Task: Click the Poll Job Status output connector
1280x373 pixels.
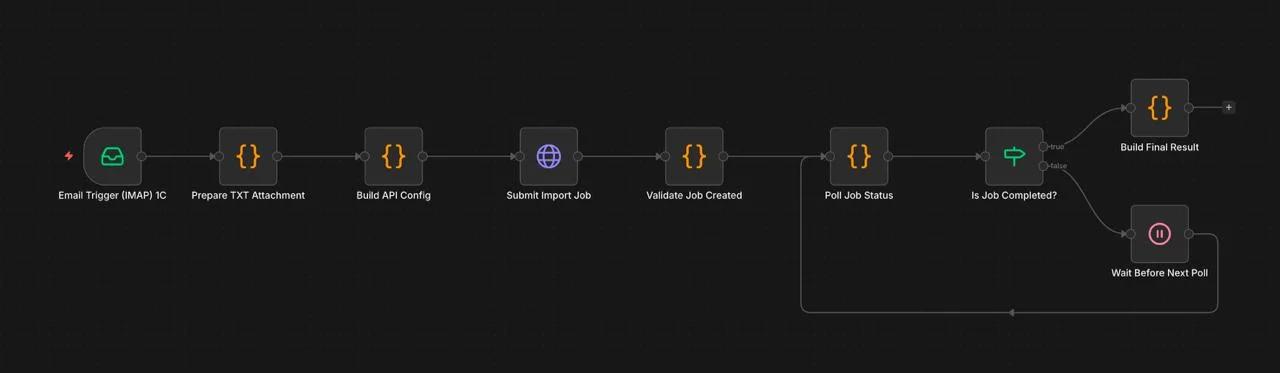Action: (888, 156)
